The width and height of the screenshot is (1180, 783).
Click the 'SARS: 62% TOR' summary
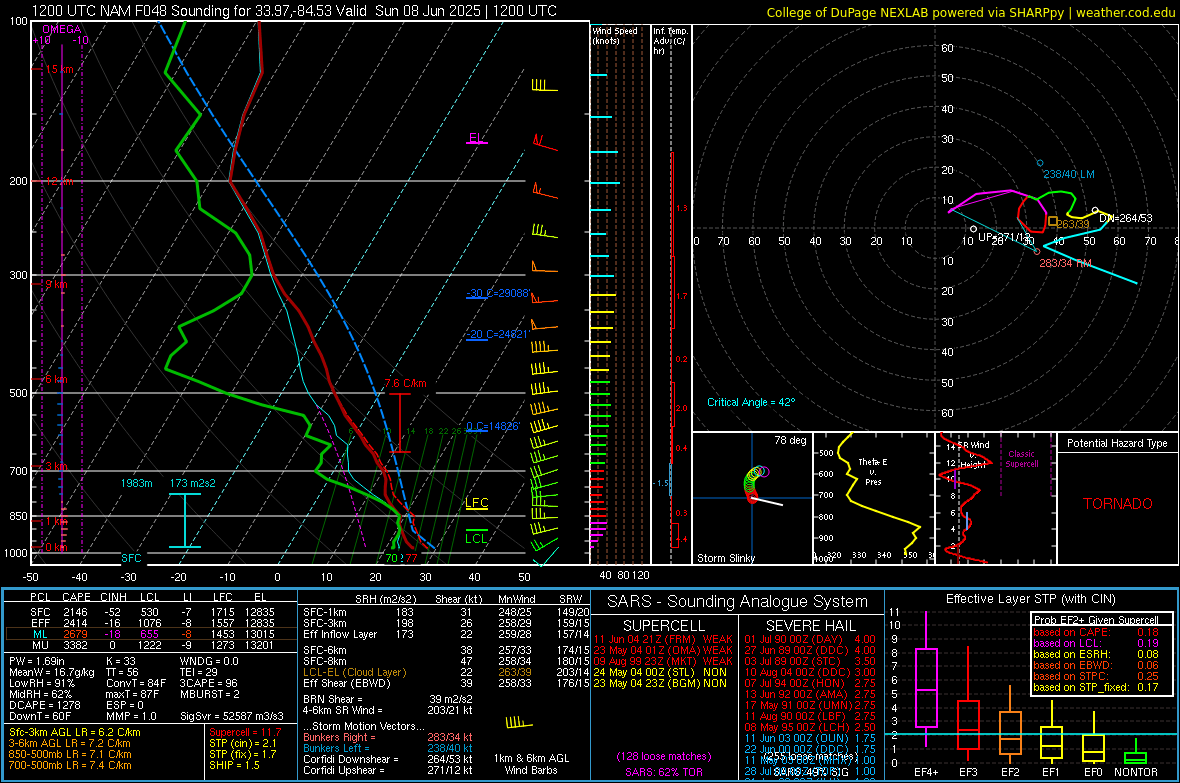coord(664,772)
